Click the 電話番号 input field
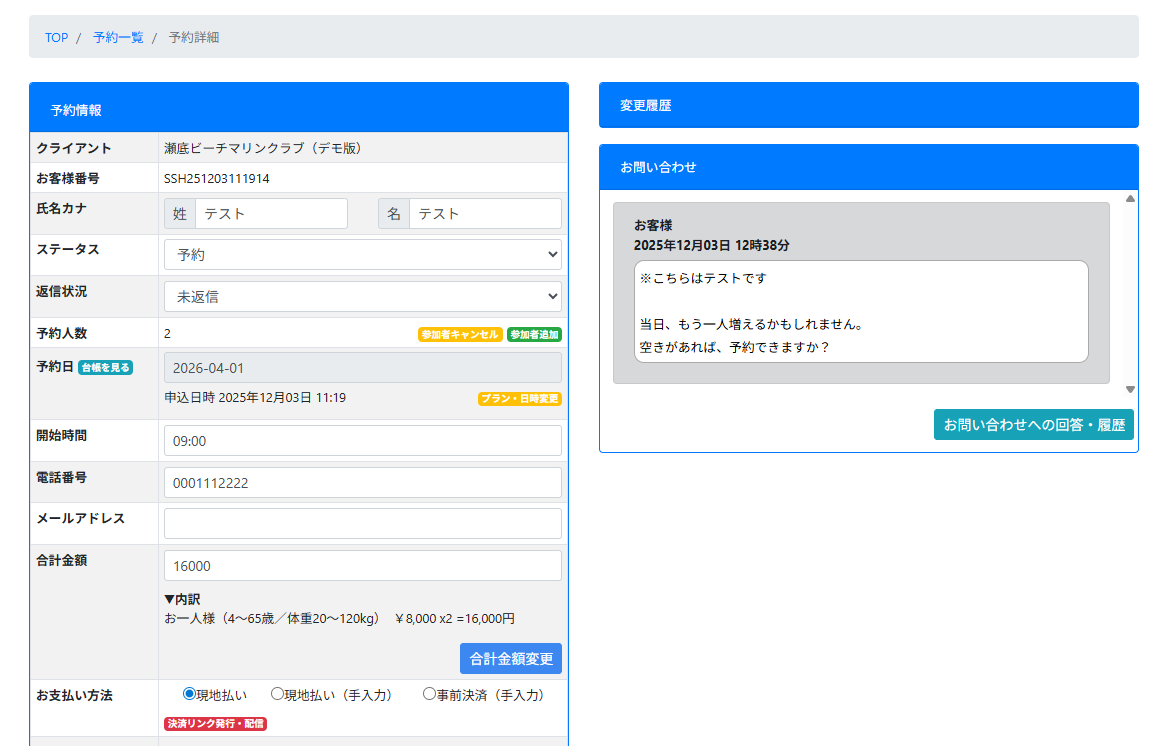 362,483
